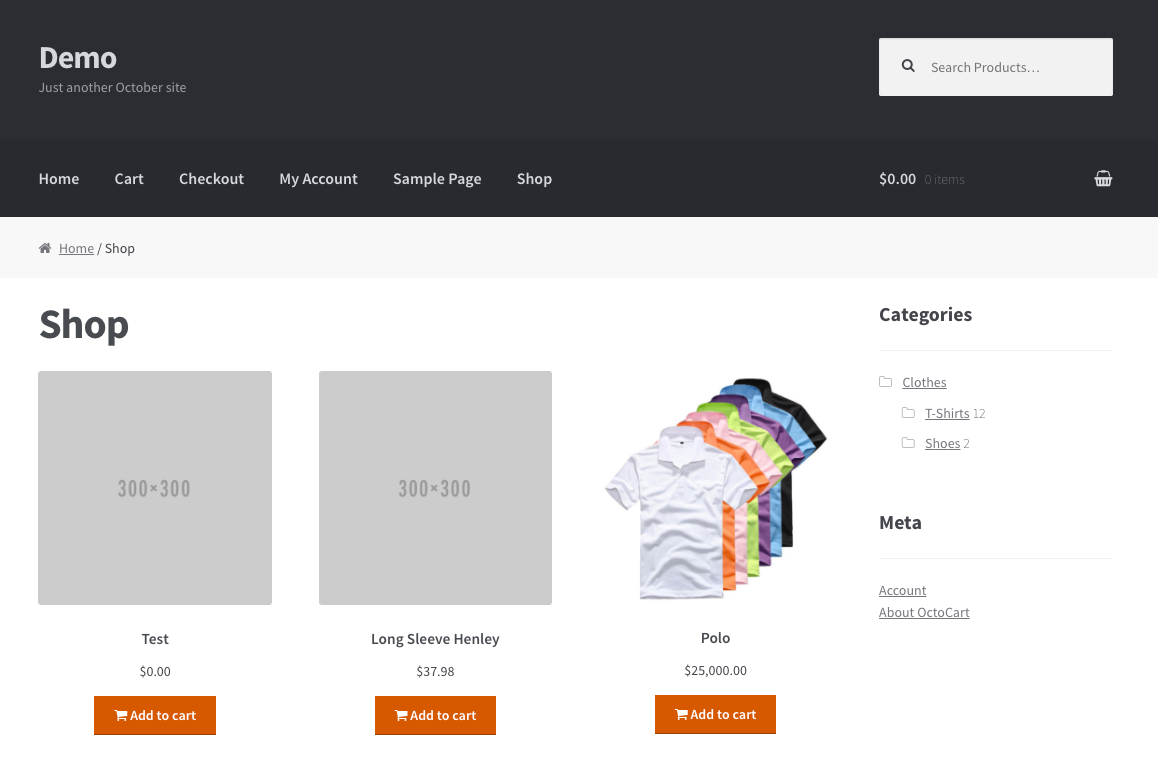Click the Shop breadcrumb text
The height and width of the screenshot is (772, 1158).
coord(120,248)
